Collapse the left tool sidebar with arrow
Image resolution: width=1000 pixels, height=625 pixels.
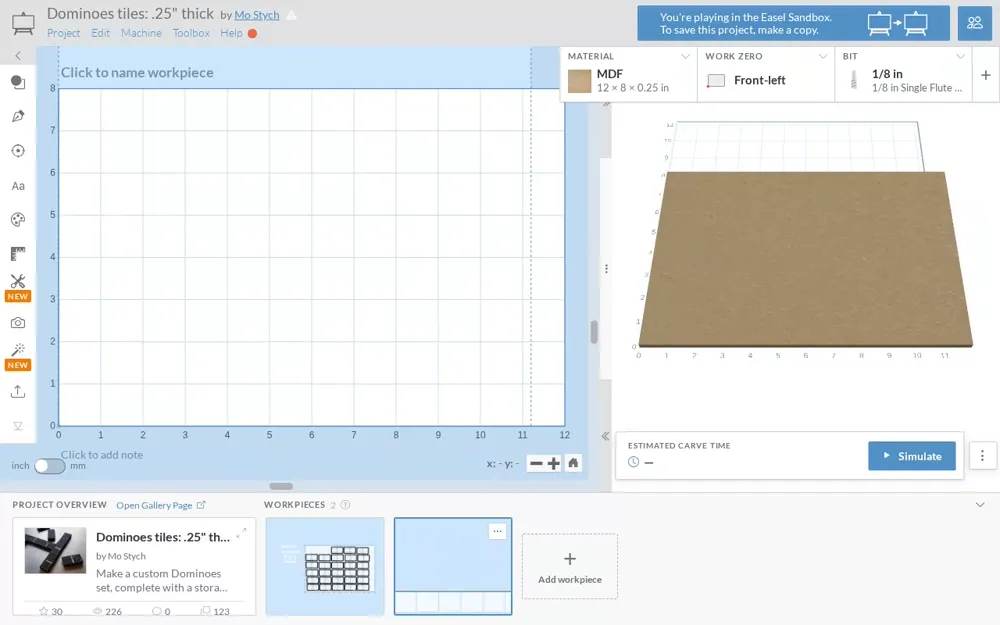coord(18,55)
